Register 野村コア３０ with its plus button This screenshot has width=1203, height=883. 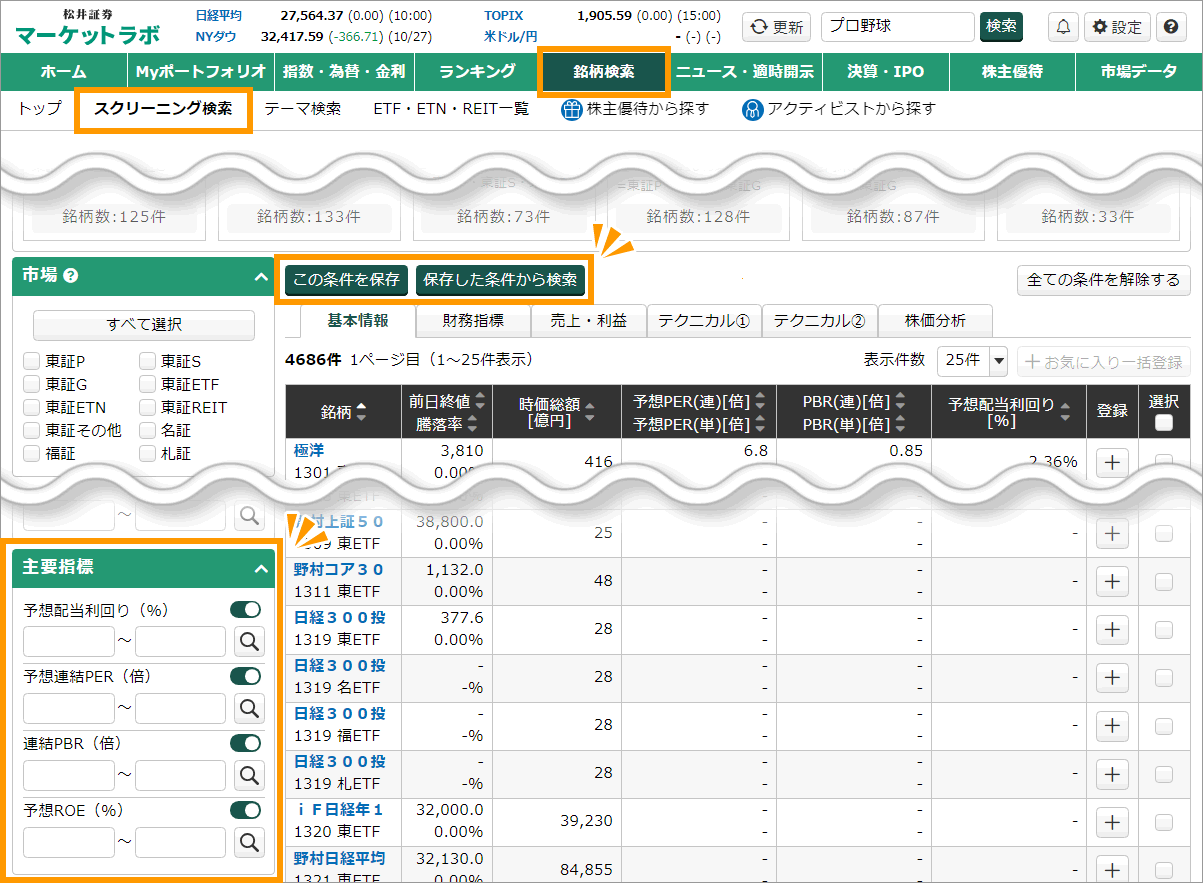(1112, 582)
